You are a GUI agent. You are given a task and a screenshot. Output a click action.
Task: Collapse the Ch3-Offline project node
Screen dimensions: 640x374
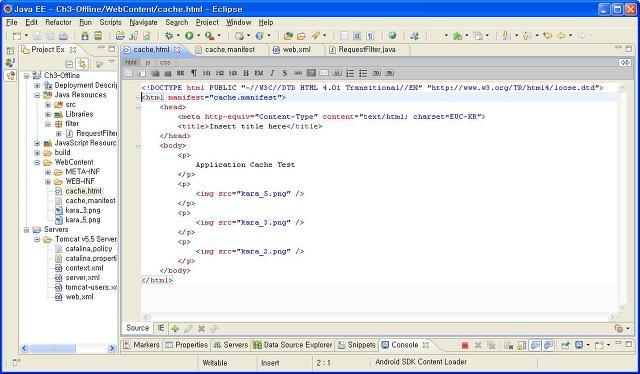coord(27,76)
